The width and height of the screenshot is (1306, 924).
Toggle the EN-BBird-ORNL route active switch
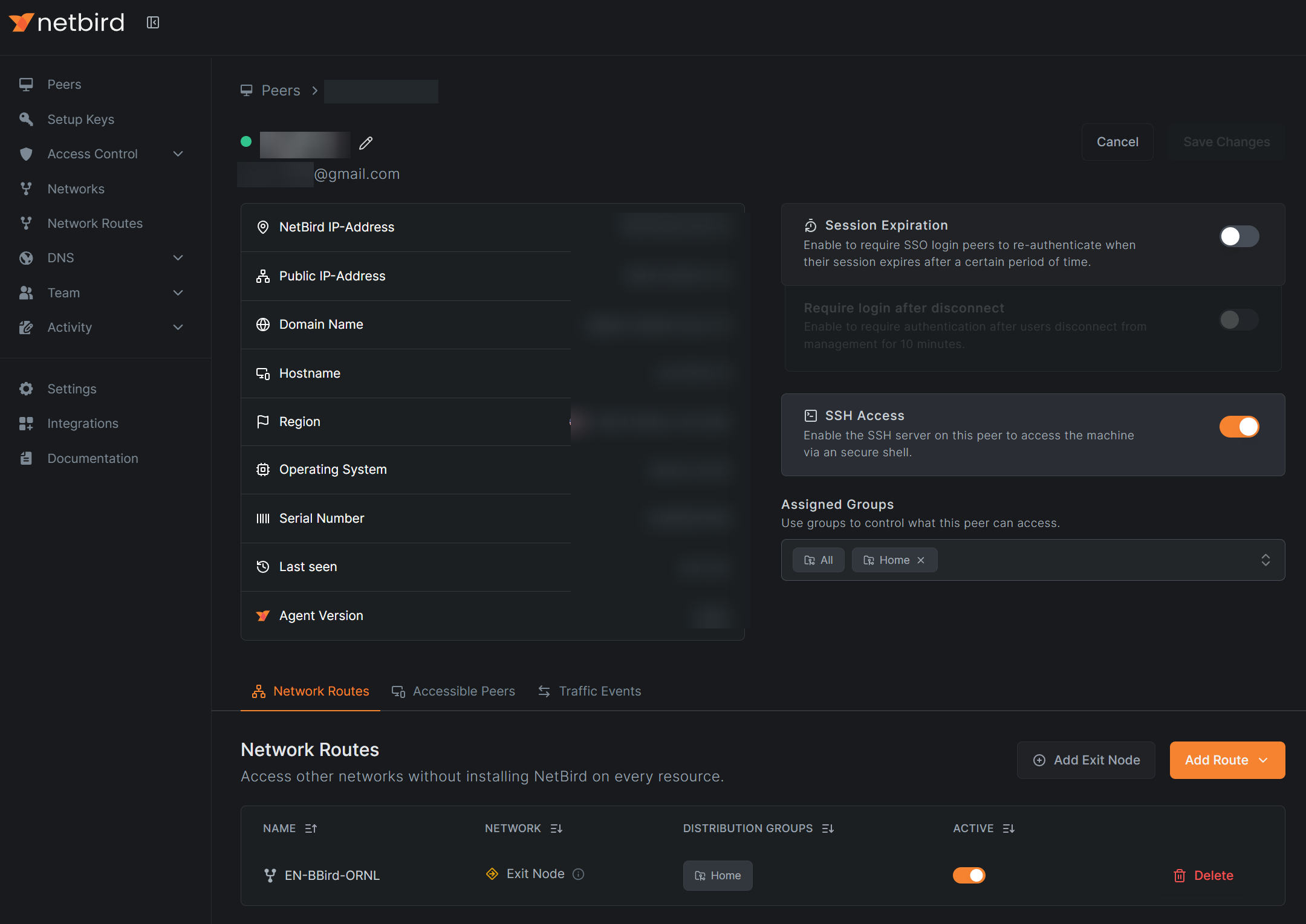(969, 875)
